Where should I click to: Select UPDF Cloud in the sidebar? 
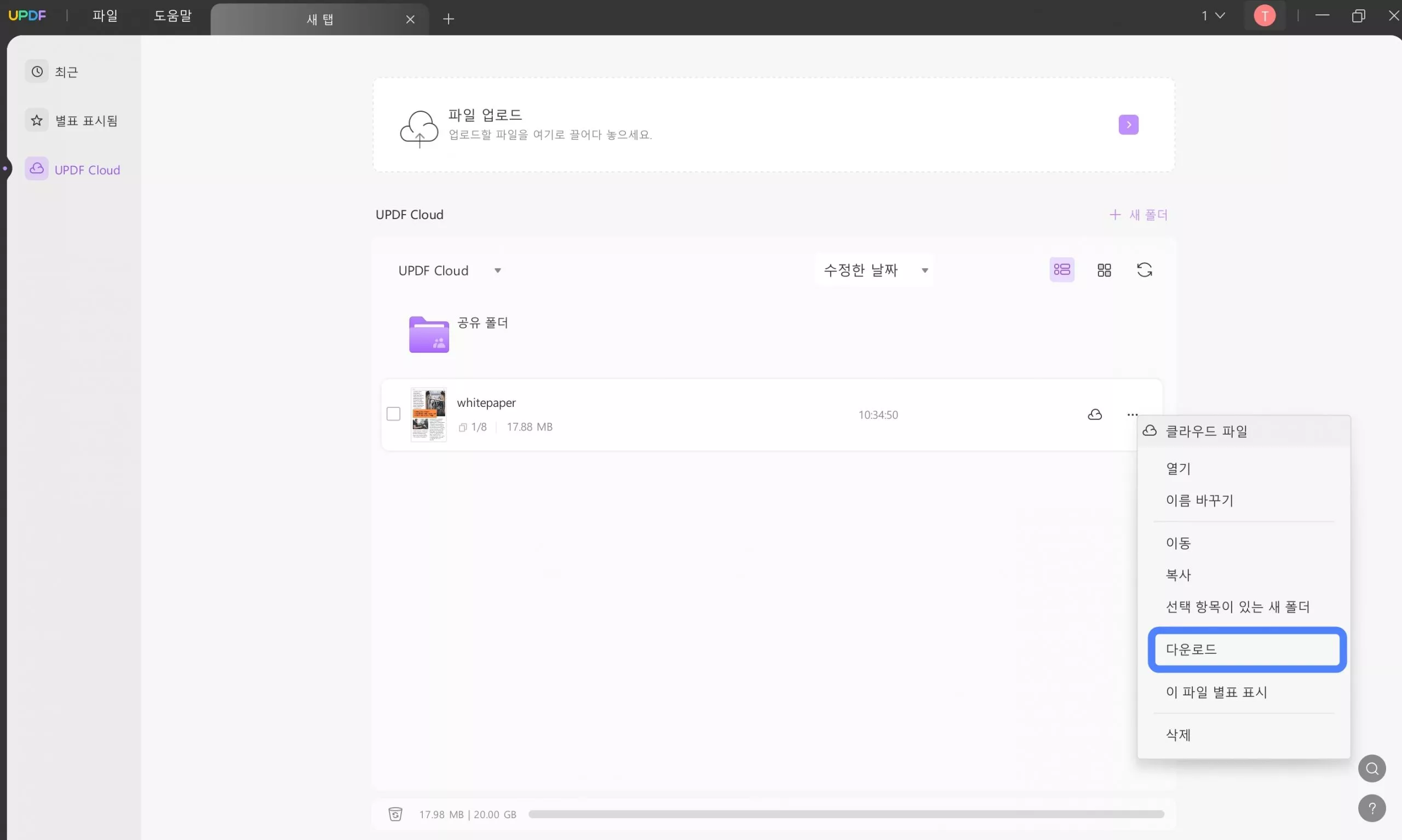pos(73,169)
